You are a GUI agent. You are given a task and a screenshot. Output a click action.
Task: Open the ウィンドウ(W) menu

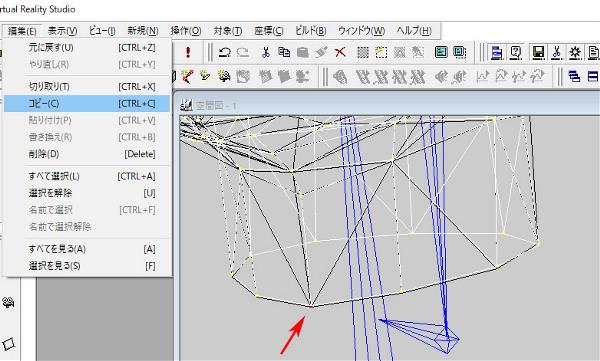coord(361,31)
